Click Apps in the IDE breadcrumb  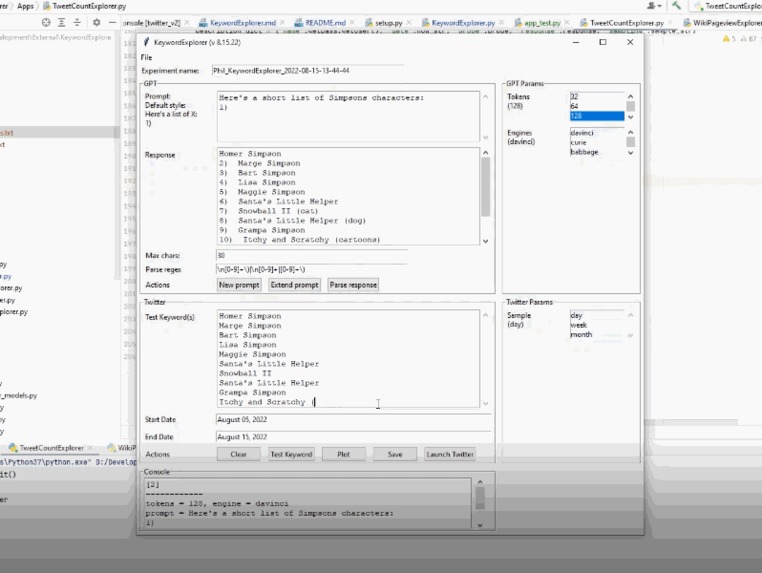[x=25, y=6]
